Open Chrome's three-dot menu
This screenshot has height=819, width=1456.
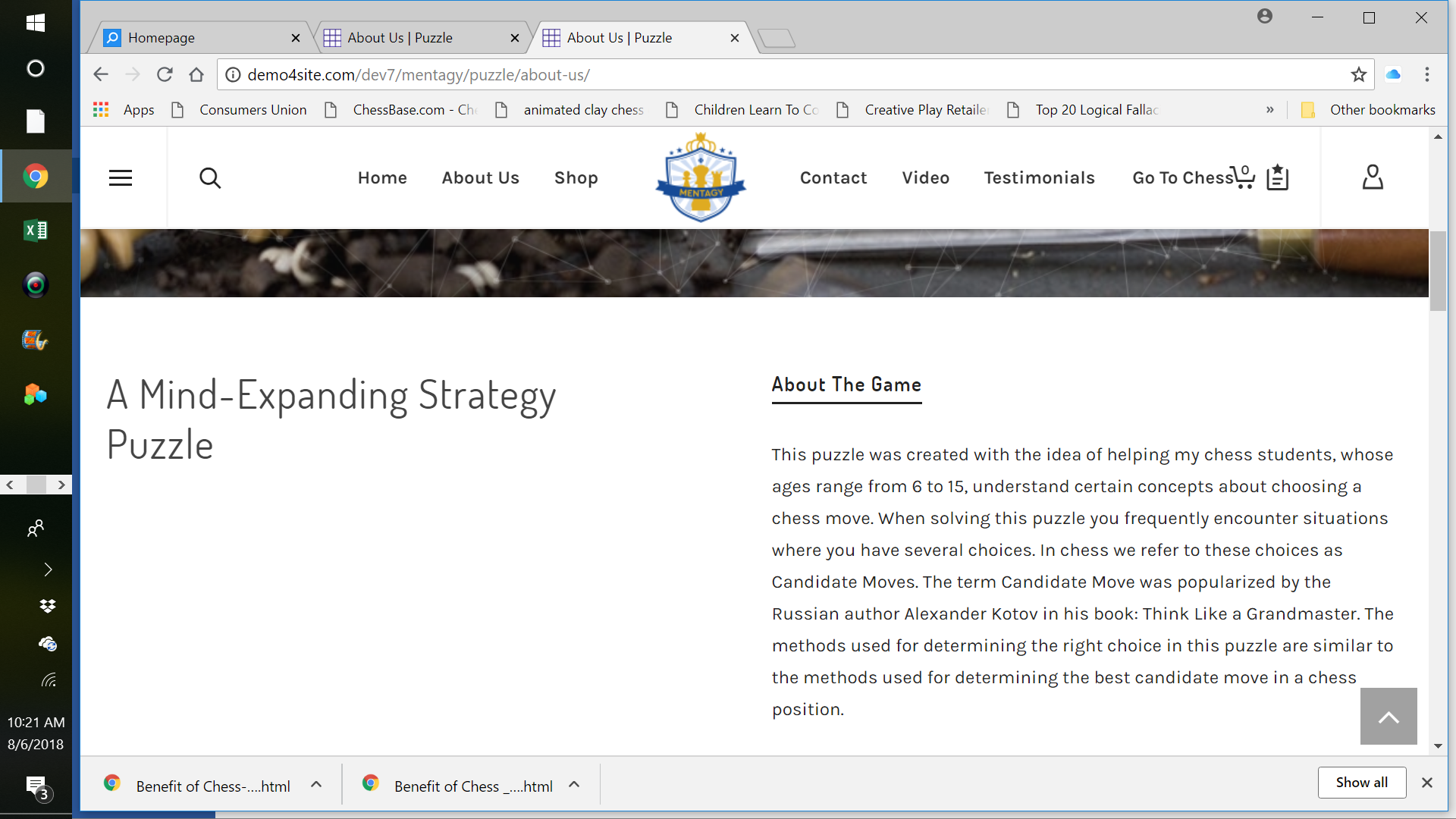1426,74
